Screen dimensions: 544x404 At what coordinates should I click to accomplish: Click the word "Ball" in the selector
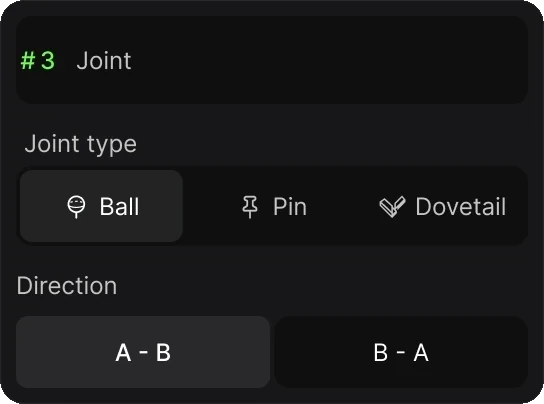coord(119,207)
